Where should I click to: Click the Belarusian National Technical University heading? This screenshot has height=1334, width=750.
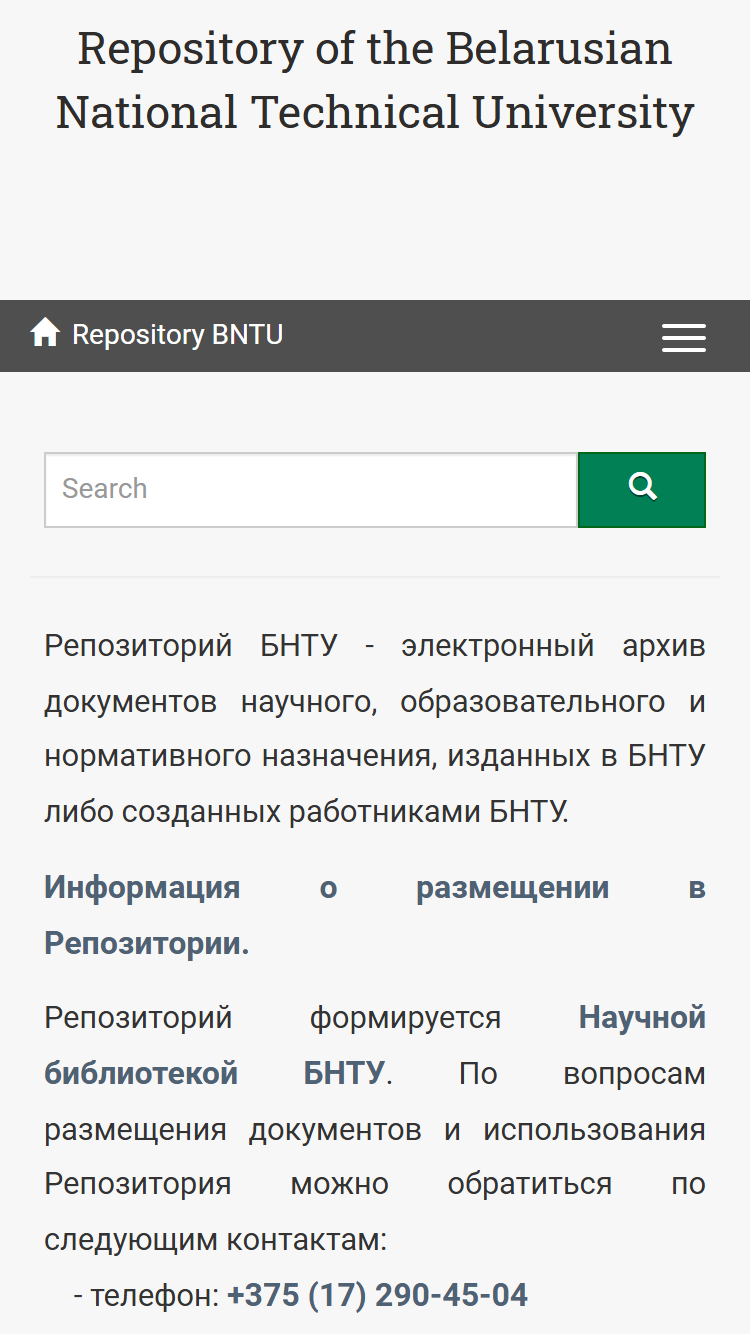(375, 80)
